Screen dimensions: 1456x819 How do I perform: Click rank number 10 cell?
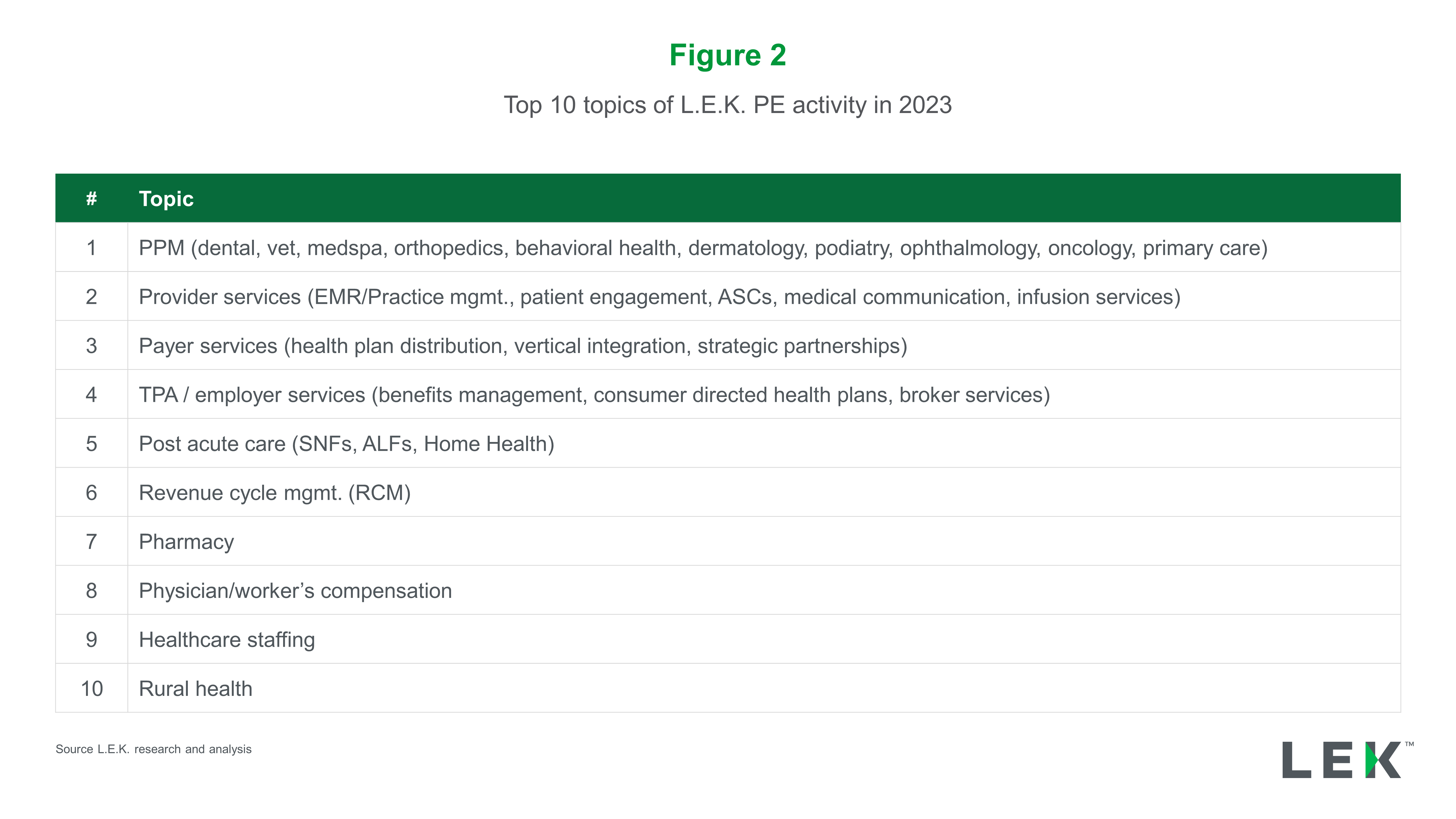click(91, 689)
